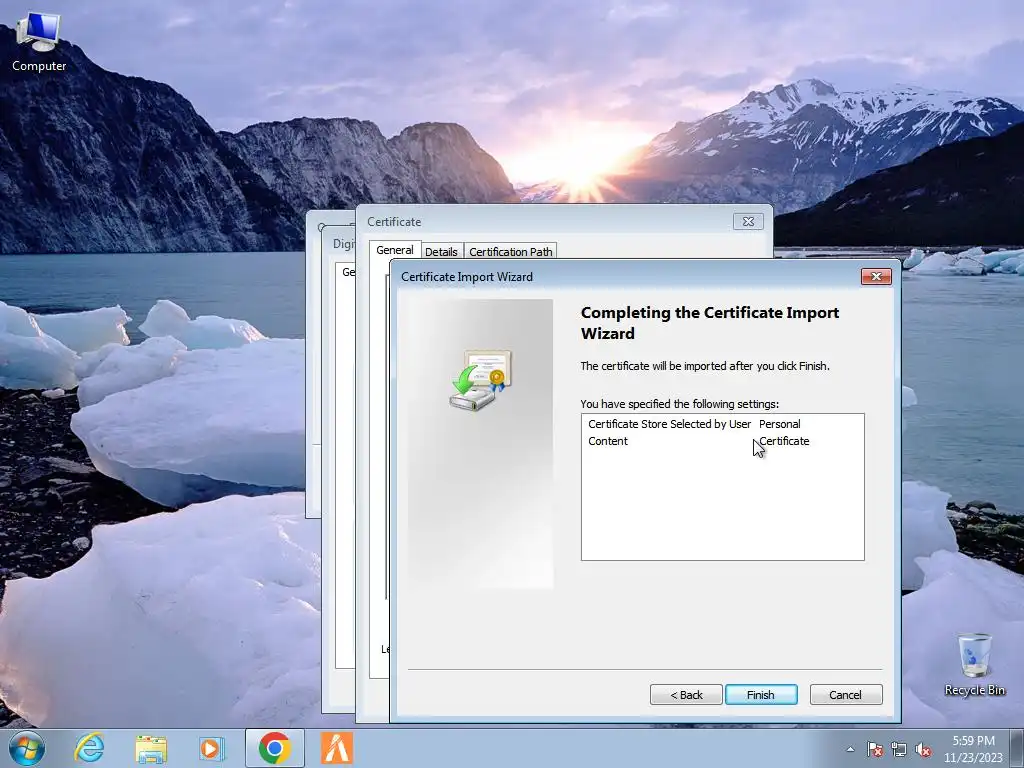1024x768 pixels.
Task: Show hidden tray icons arrow
Action: (850, 749)
